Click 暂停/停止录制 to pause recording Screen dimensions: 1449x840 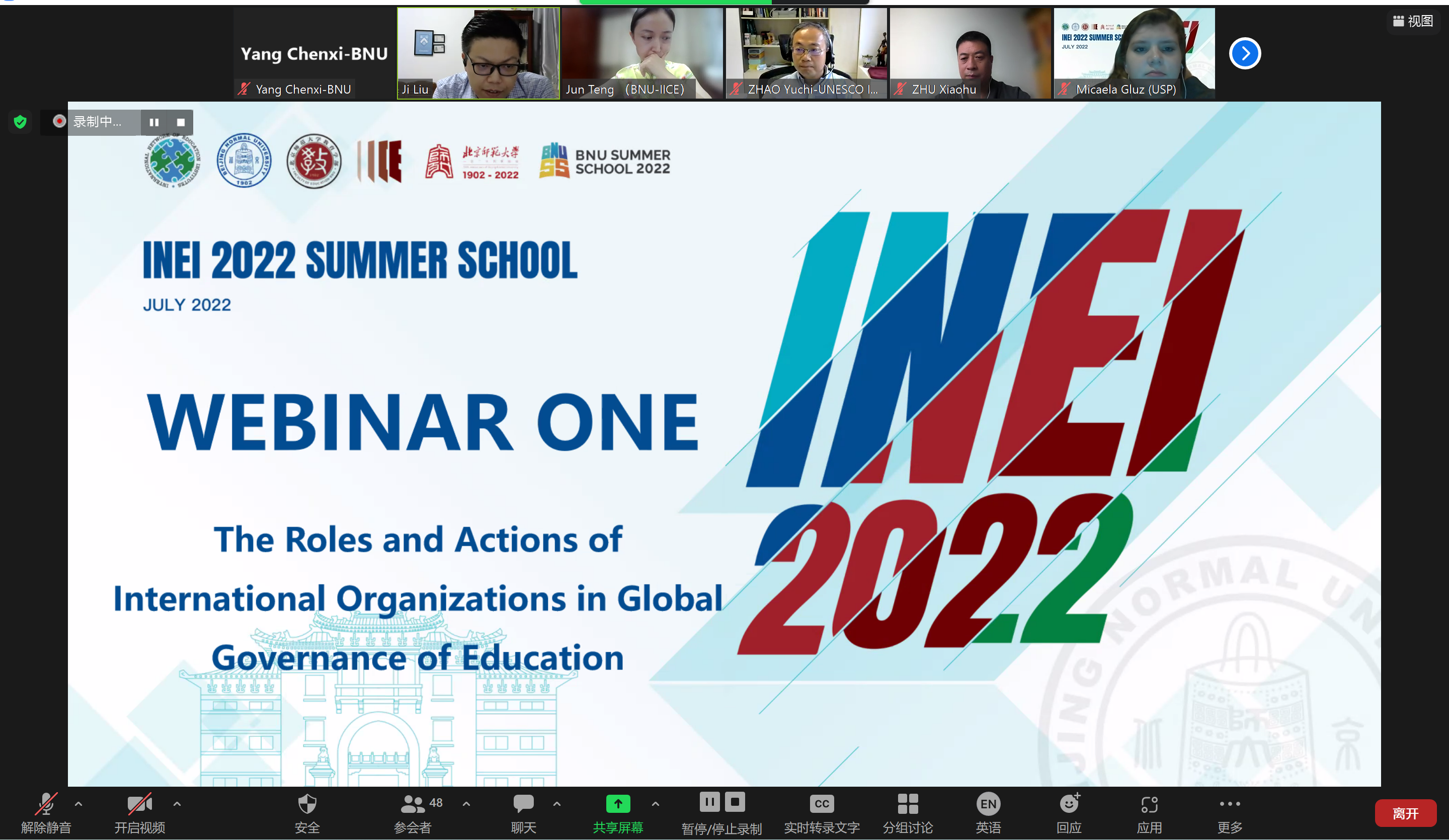pyautogui.click(x=709, y=802)
